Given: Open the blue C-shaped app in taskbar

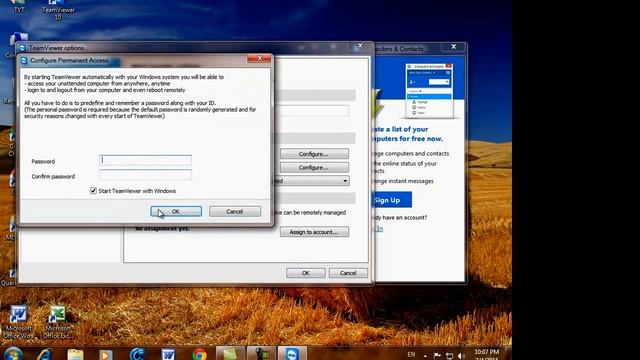Looking at the screenshot, I should (x=137, y=354).
